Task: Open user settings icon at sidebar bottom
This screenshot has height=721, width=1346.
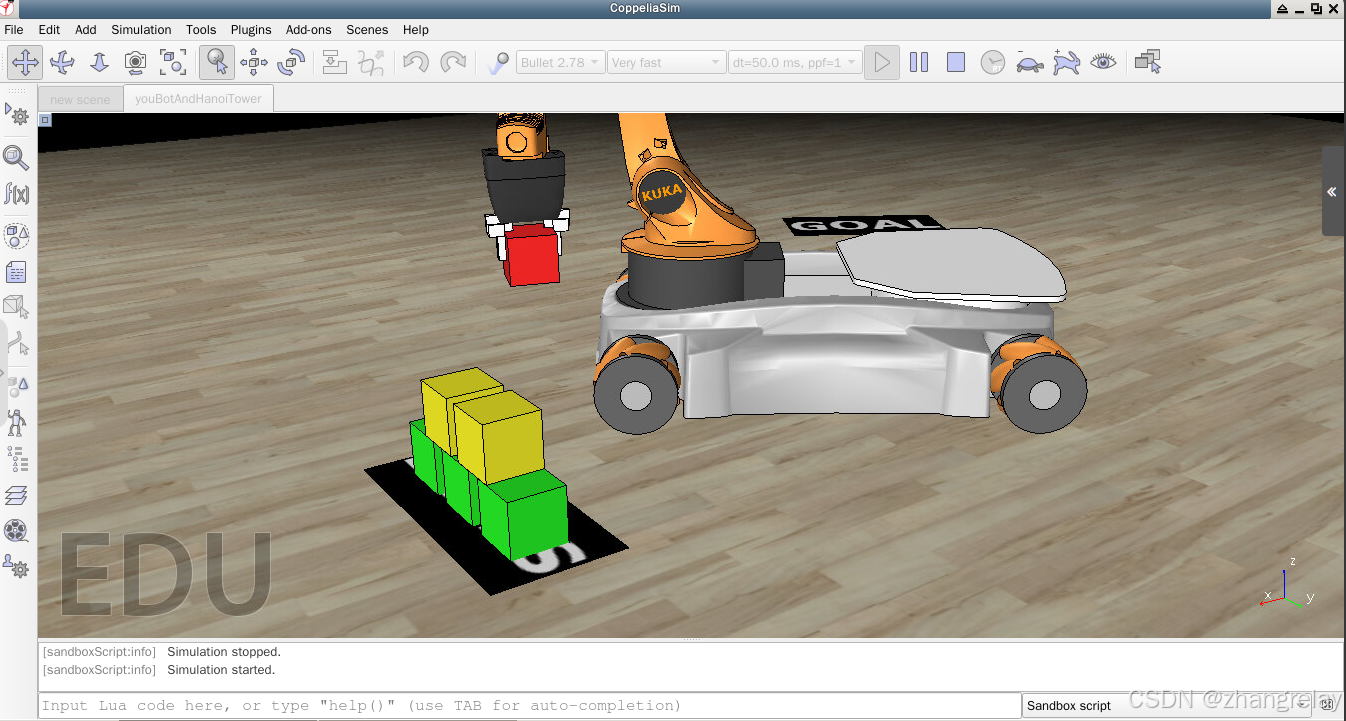Action: (17, 567)
